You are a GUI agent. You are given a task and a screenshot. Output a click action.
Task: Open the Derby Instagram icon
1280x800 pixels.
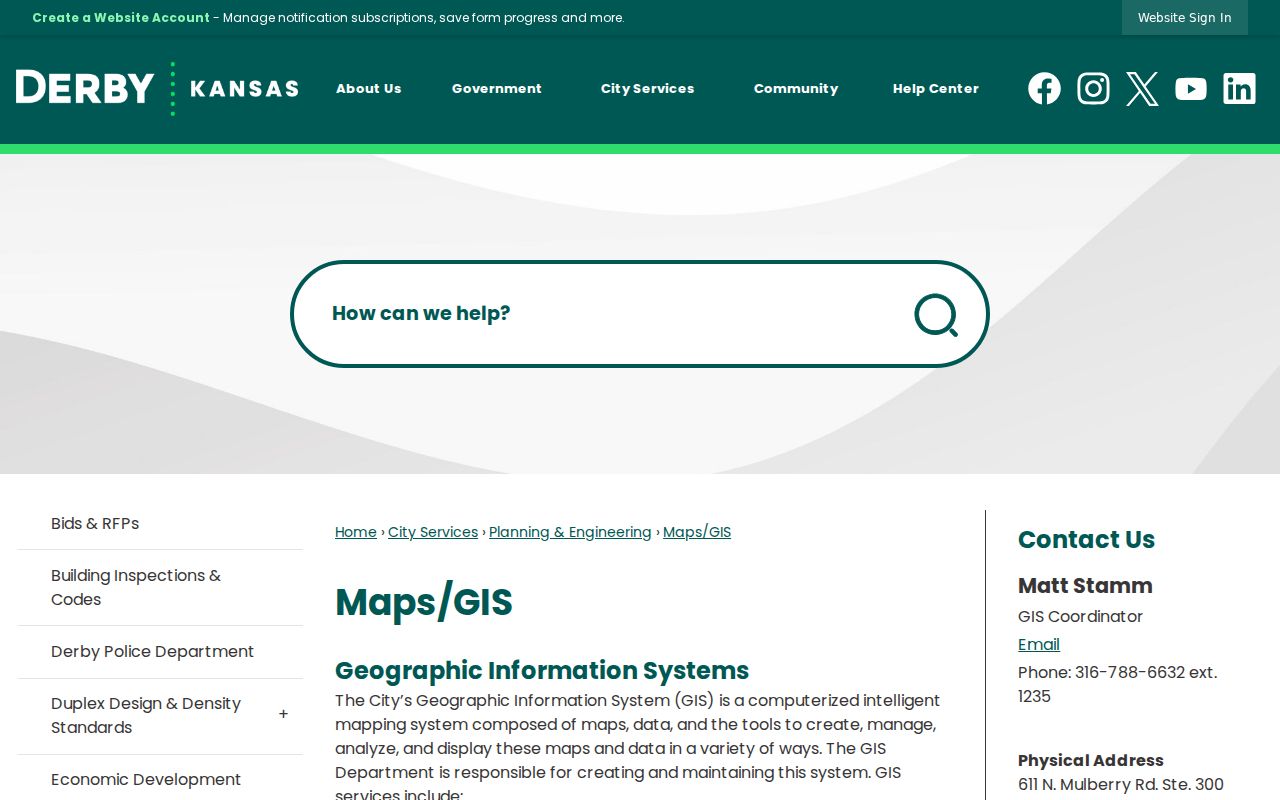(x=1093, y=89)
